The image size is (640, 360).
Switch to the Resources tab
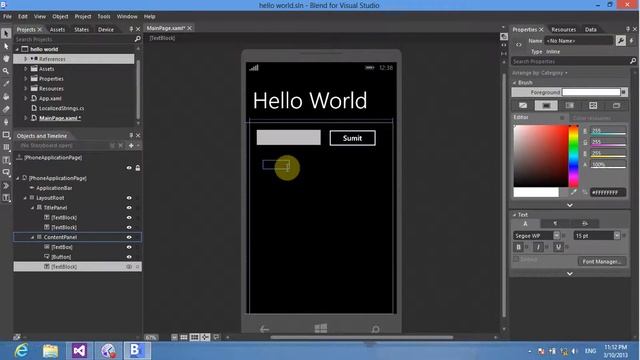563,29
